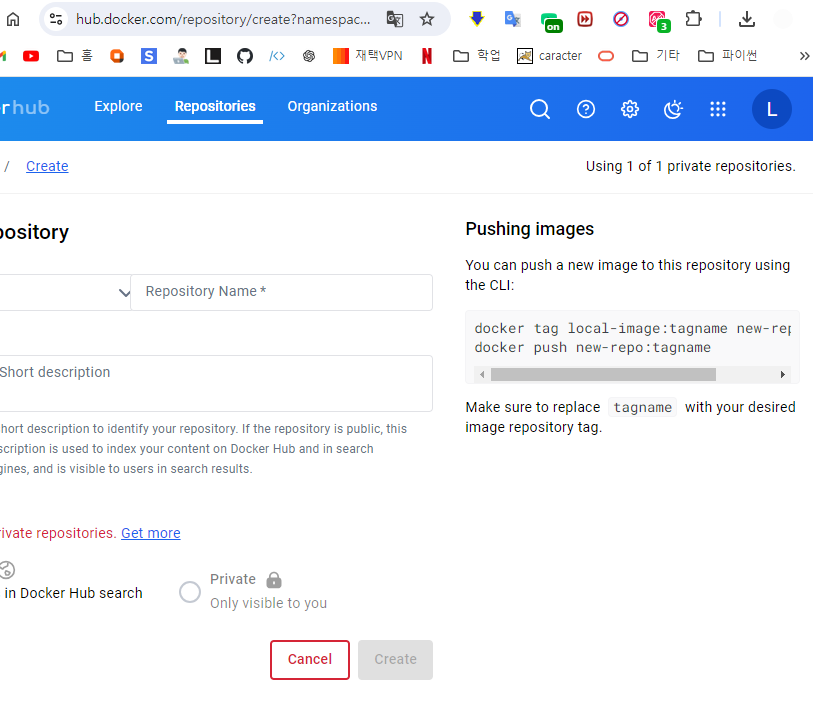Open the black L-shaped bookmark icon
This screenshot has height=707, width=813.
213,55
